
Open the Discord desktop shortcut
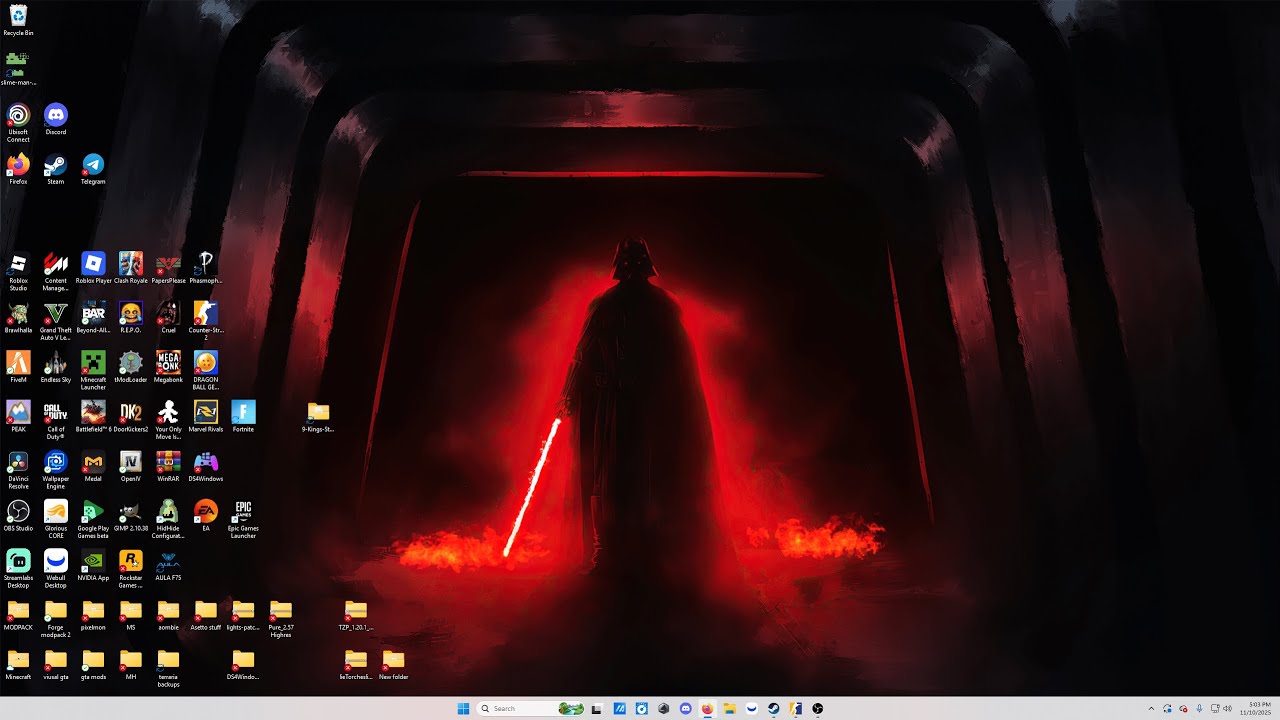tap(56, 119)
